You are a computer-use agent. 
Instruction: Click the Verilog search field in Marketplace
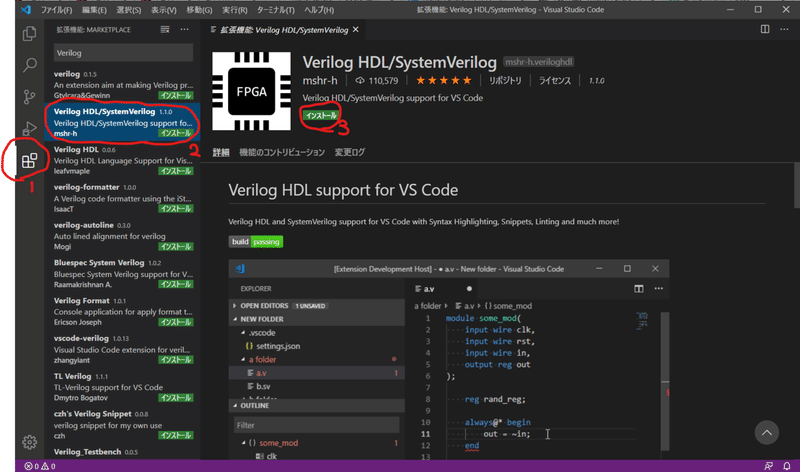pyautogui.click(x=123, y=53)
